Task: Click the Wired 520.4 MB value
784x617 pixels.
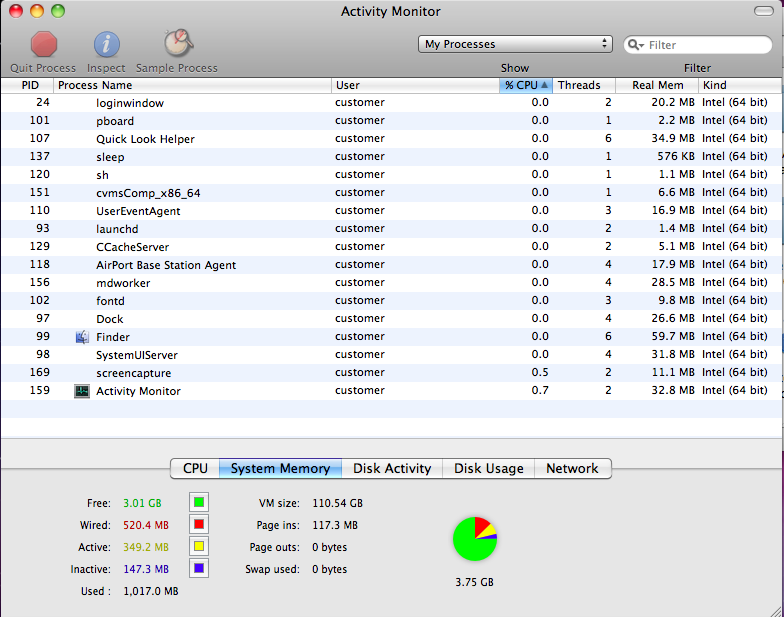Action: [146, 525]
